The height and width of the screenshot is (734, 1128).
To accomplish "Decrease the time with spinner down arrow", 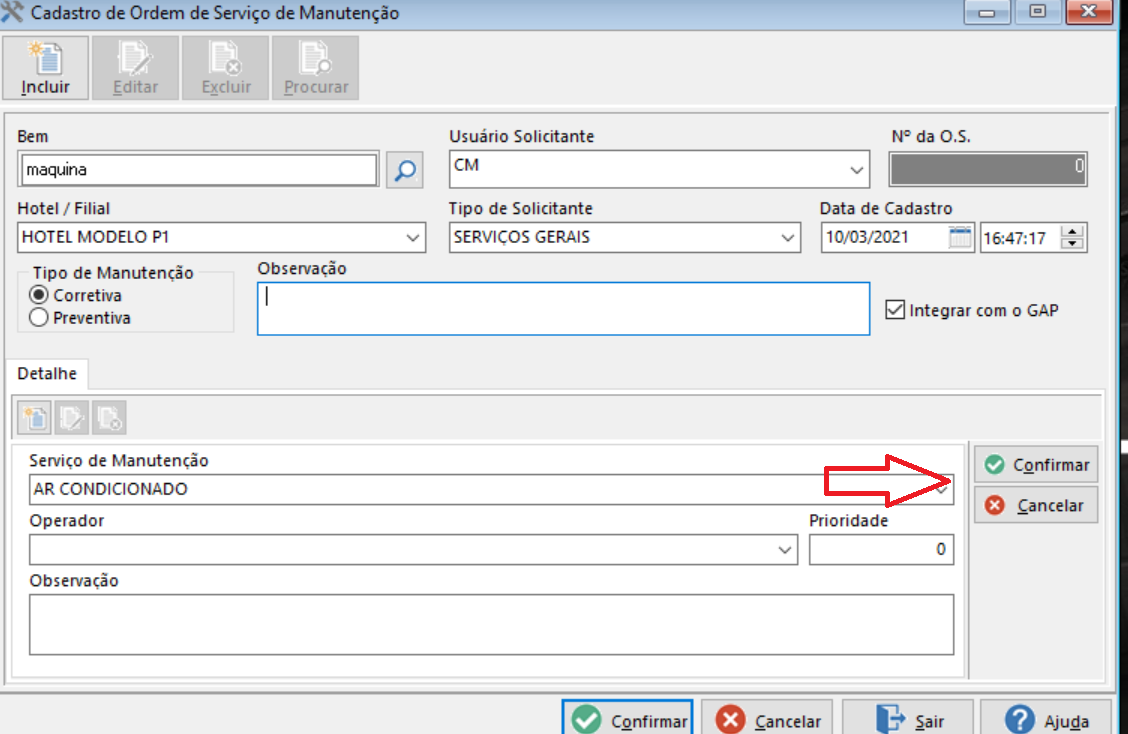I will click(x=1072, y=244).
